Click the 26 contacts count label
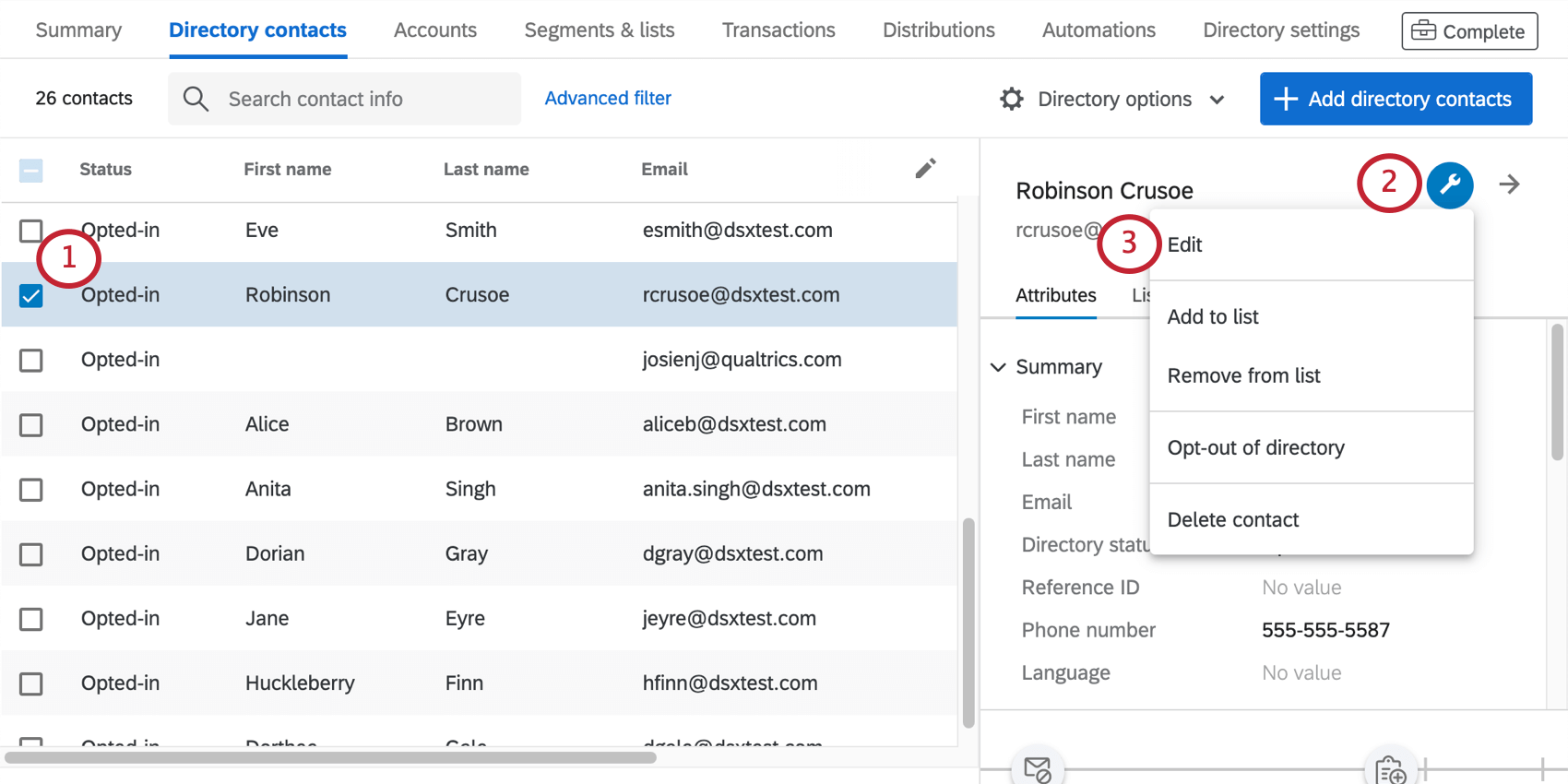The image size is (1568, 784). (x=84, y=98)
